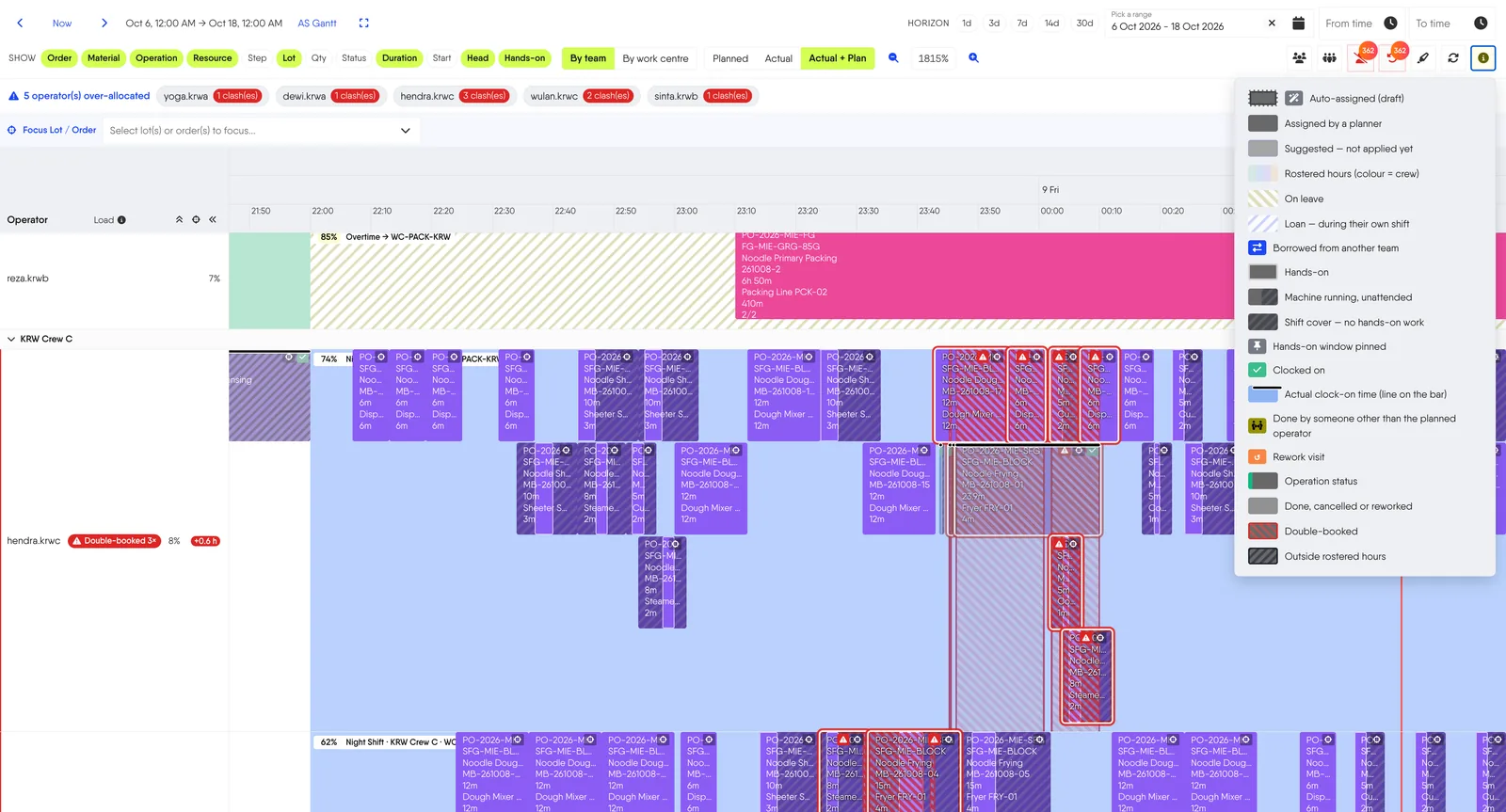Screen dimensions: 1506x812
Task: Click the Double-booked swatch in legend
Action: pyautogui.click(x=1263, y=532)
